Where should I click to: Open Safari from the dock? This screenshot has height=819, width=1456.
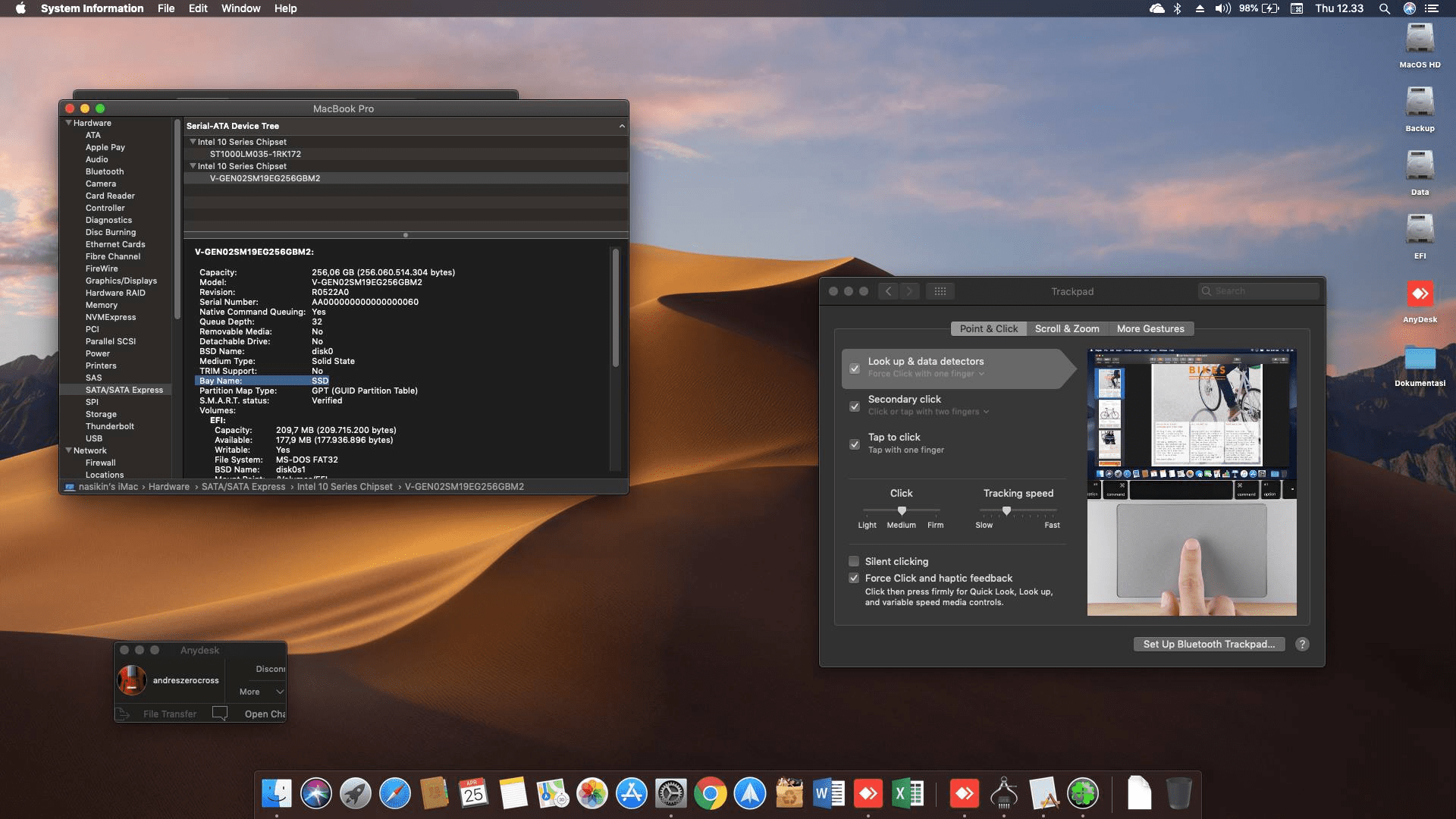coord(395,794)
